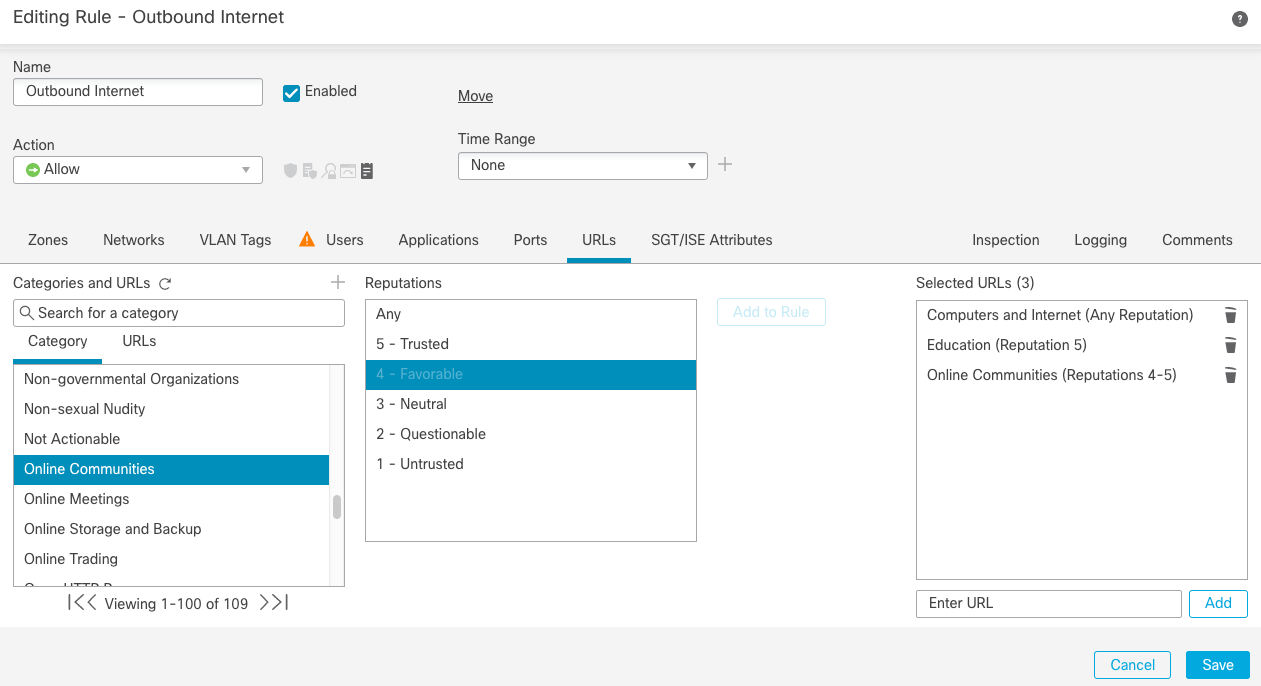
Task: Click the Users tab warning triangle
Action: [x=308, y=240]
